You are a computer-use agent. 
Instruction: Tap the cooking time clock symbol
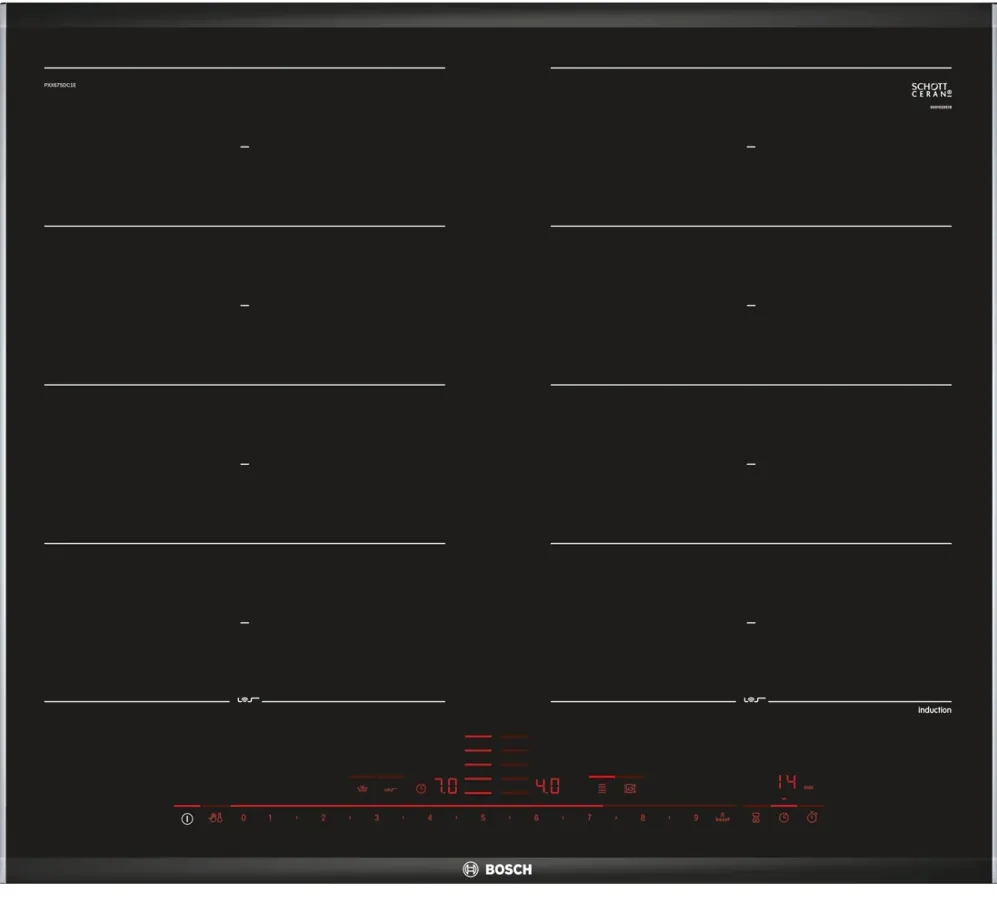[x=784, y=818]
